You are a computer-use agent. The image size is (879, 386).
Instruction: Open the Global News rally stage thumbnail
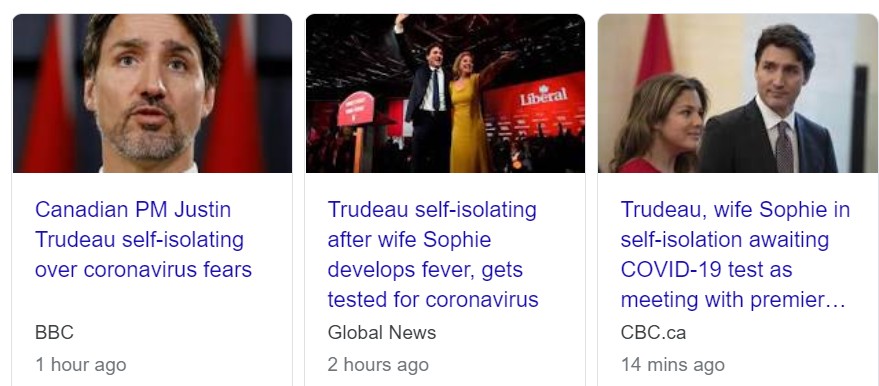pyautogui.click(x=445, y=93)
